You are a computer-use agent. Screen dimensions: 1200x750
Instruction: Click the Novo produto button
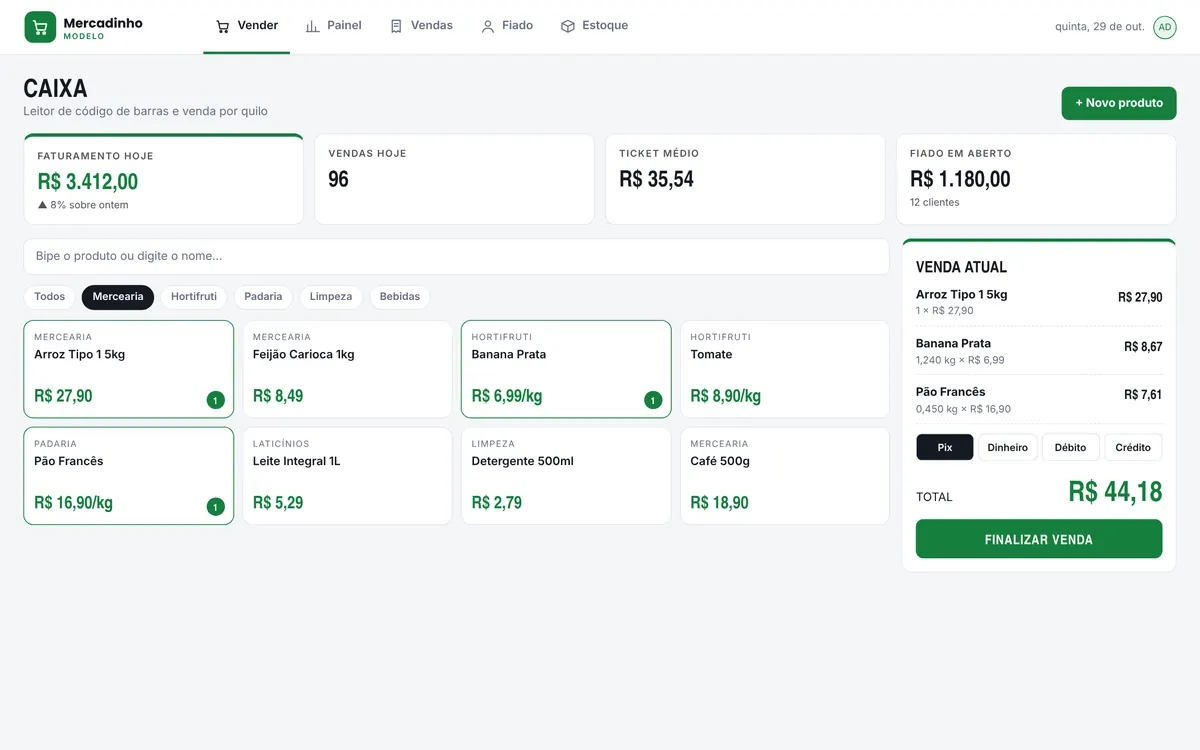pyautogui.click(x=1119, y=103)
